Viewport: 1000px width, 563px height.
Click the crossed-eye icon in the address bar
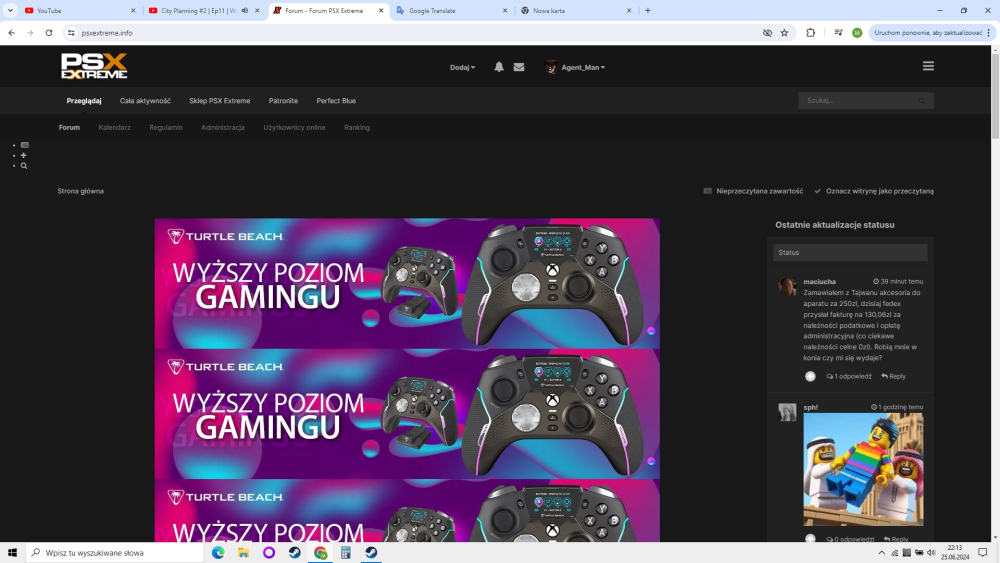pos(767,33)
